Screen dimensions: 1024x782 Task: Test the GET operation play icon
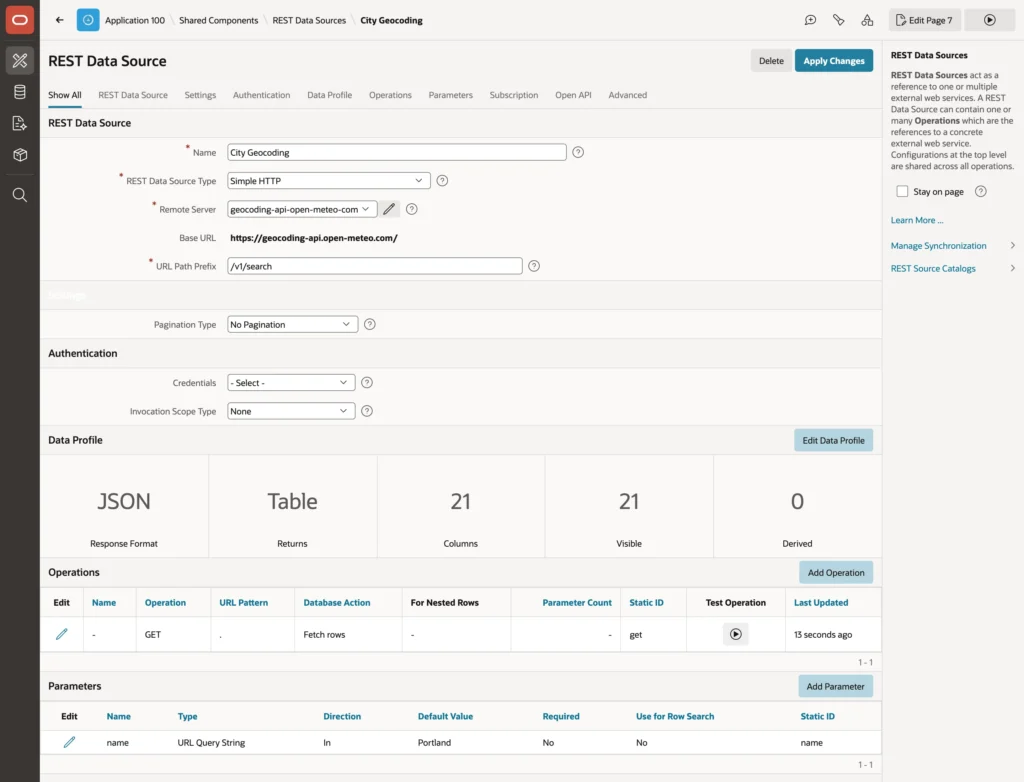(x=735, y=634)
